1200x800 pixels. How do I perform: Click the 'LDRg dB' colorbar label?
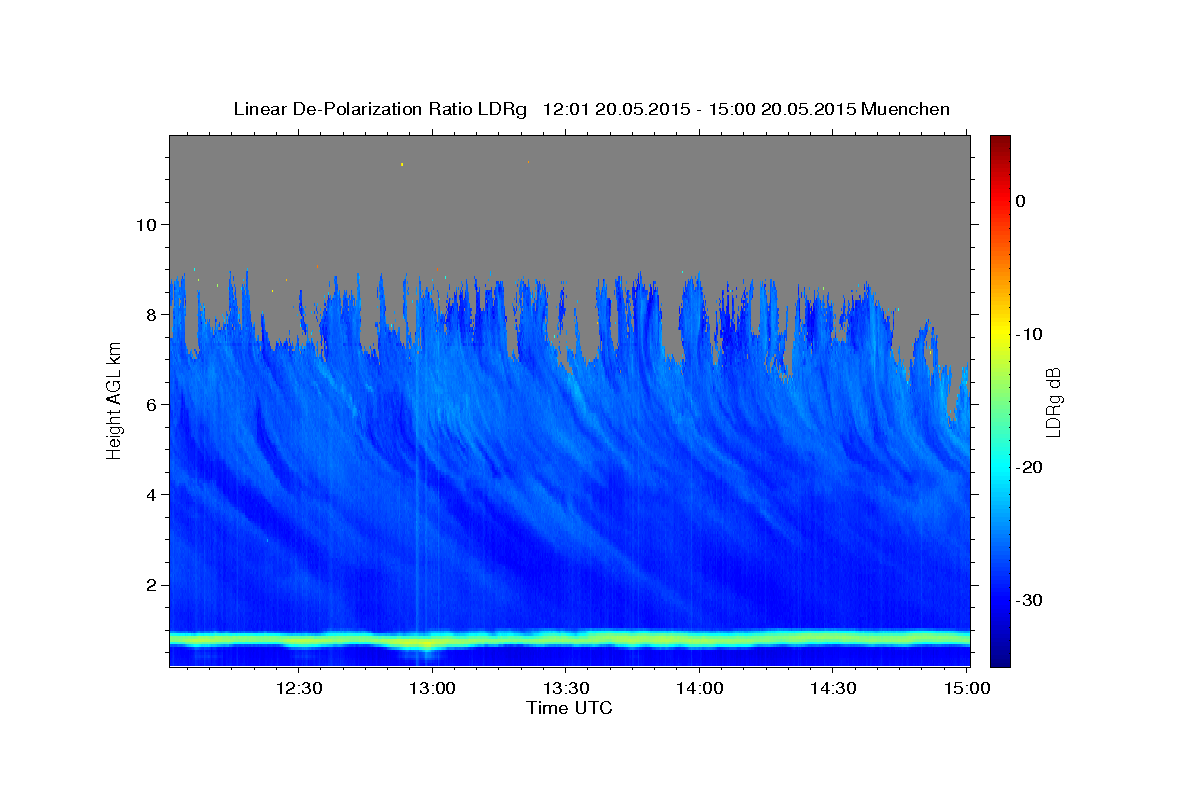coord(1052,401)
